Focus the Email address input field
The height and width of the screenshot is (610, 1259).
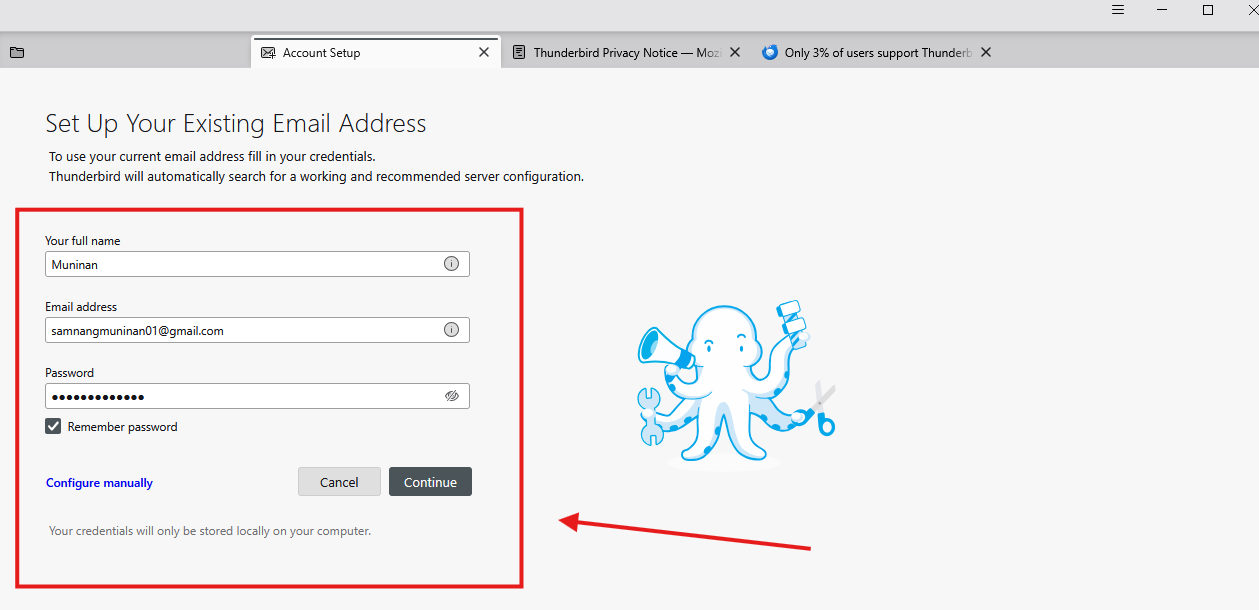(257, 330)
